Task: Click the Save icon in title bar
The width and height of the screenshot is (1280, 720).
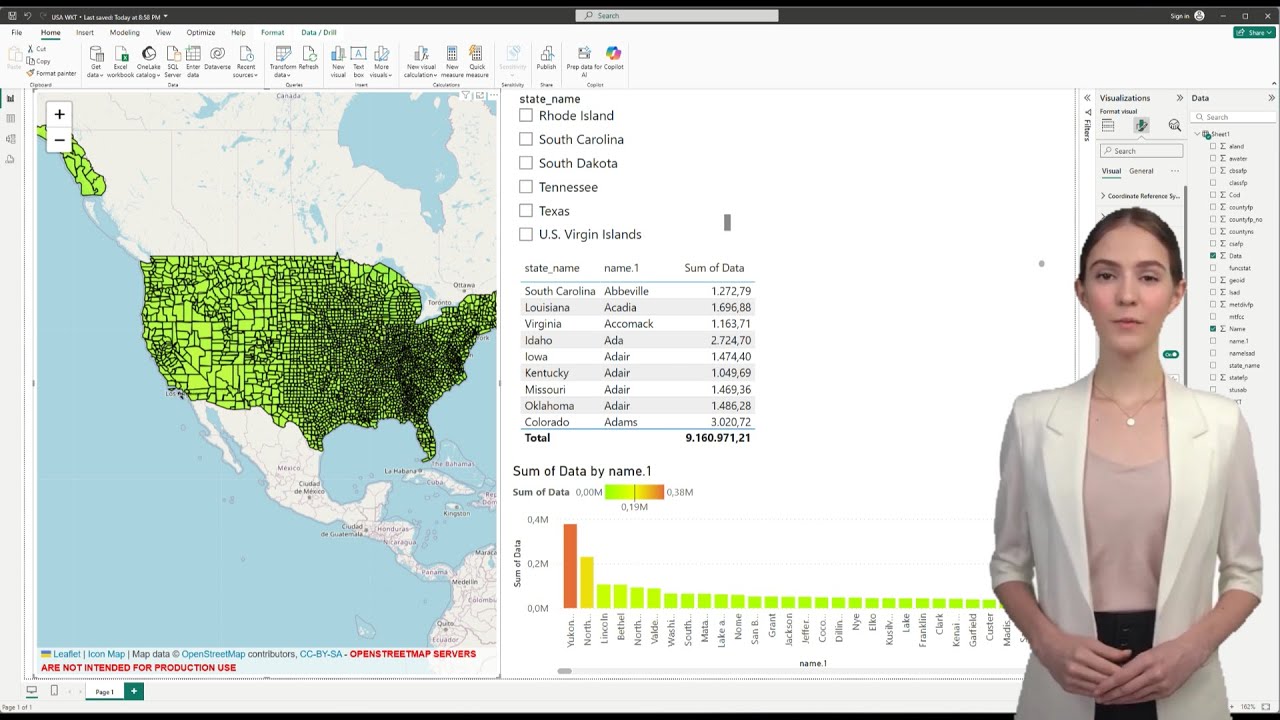Action: coord(12,16)
